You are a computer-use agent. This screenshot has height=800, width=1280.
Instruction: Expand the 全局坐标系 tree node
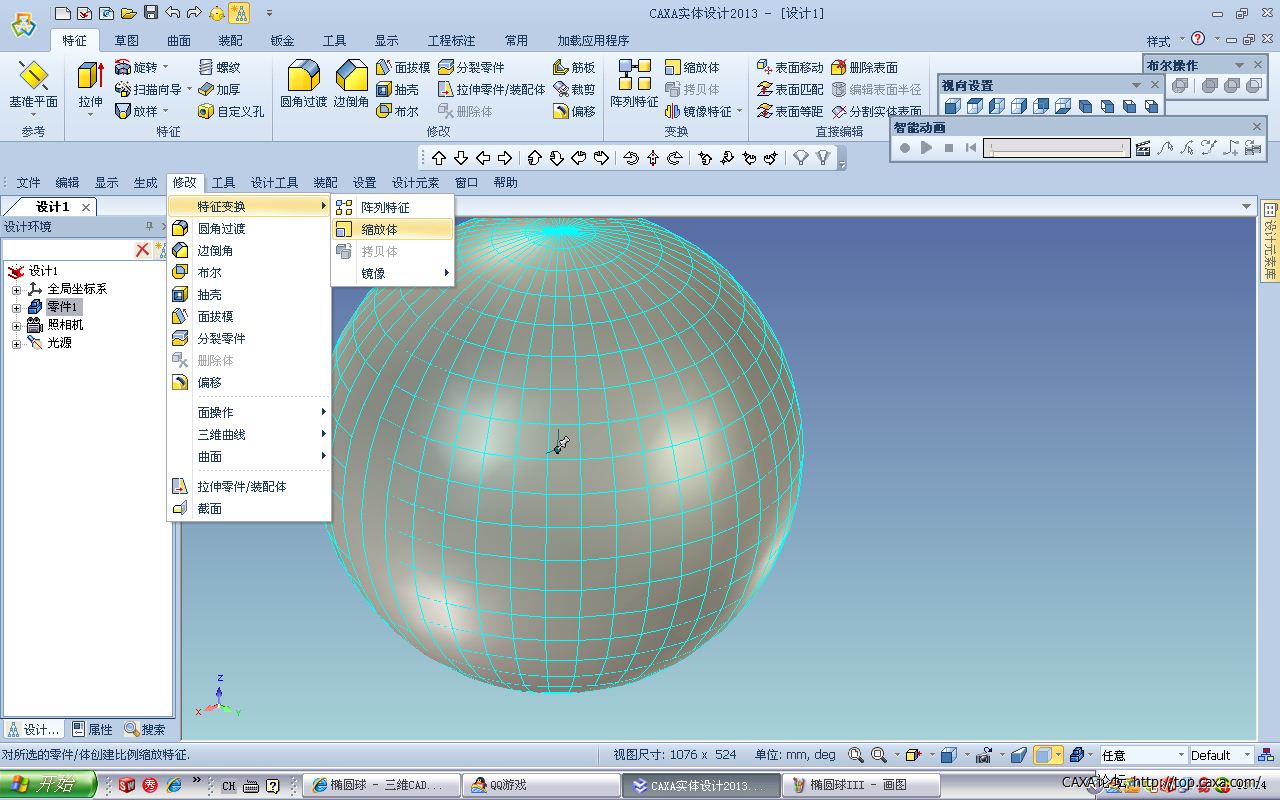click(x=16, y=289)
